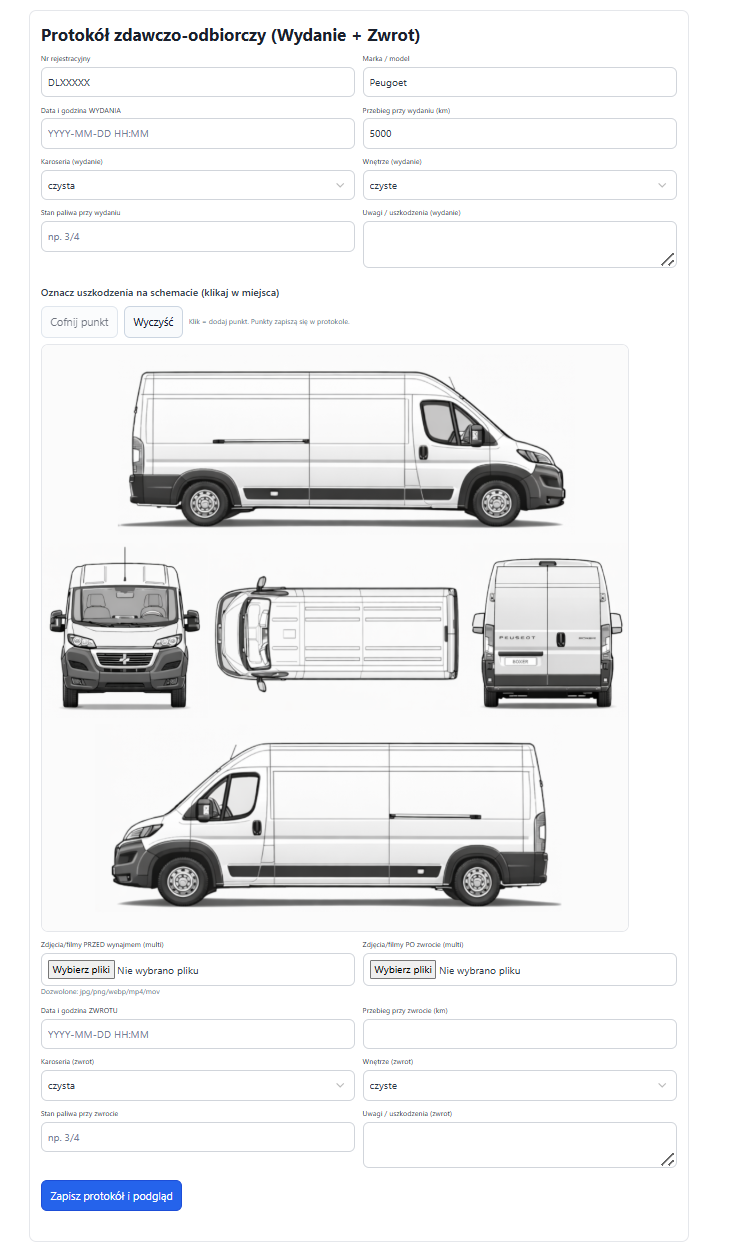Open the Karoseria (zwrot) dropdown
736x1243 pixels.
(x=198, y=1085)
